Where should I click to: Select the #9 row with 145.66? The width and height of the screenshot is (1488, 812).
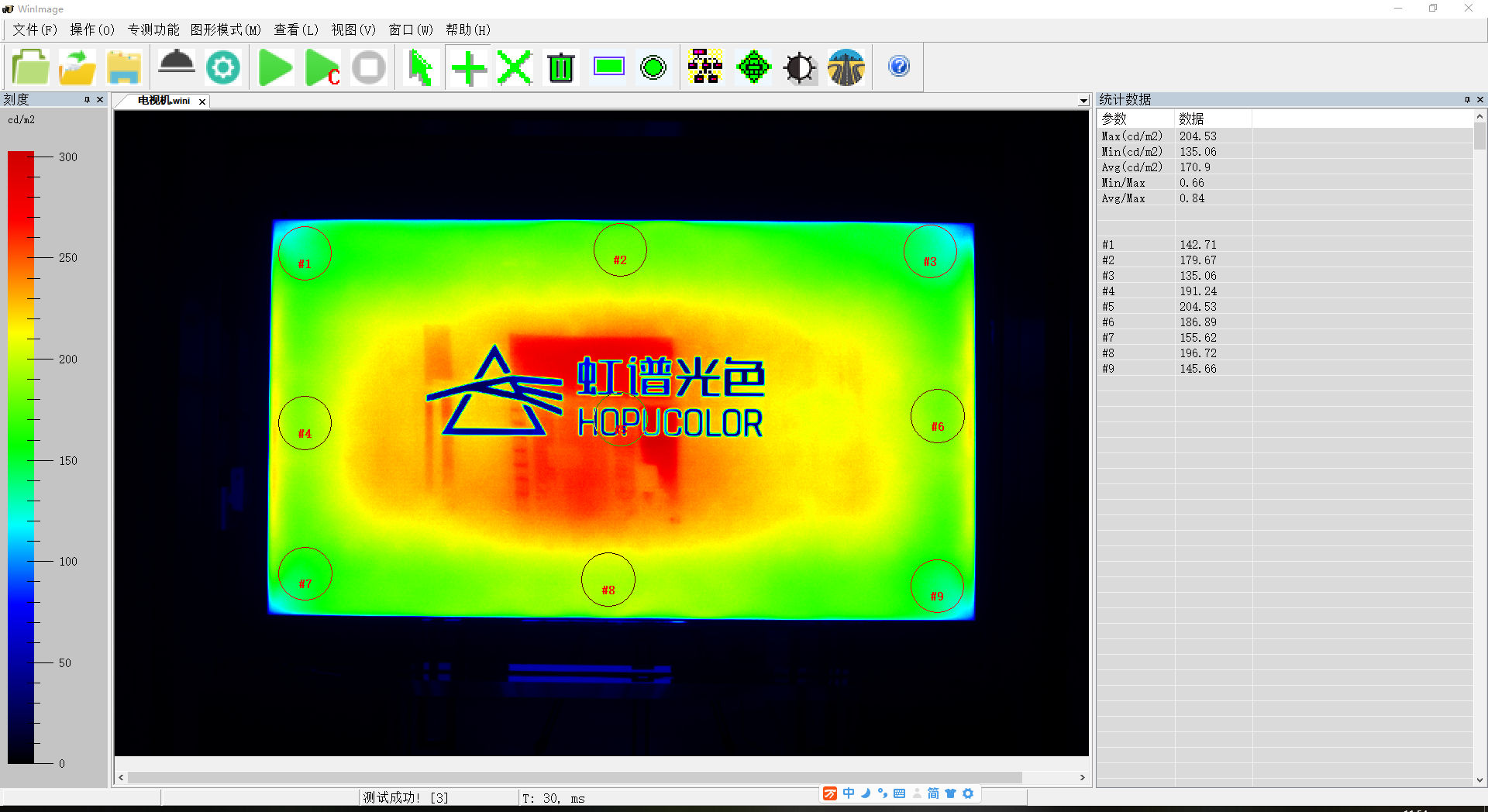pos(1285,368)
